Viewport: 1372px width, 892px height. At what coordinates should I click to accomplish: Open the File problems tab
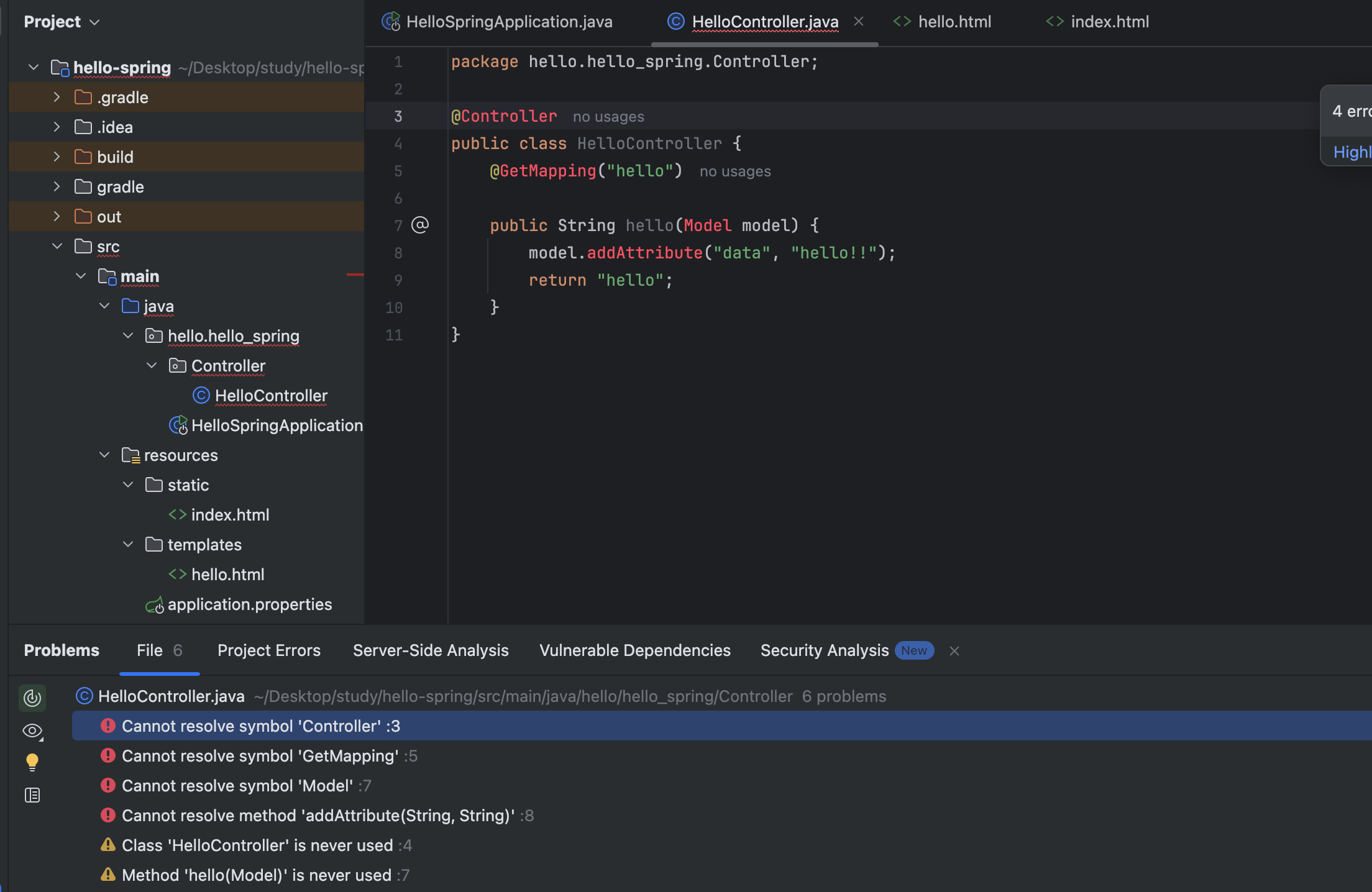159,650
